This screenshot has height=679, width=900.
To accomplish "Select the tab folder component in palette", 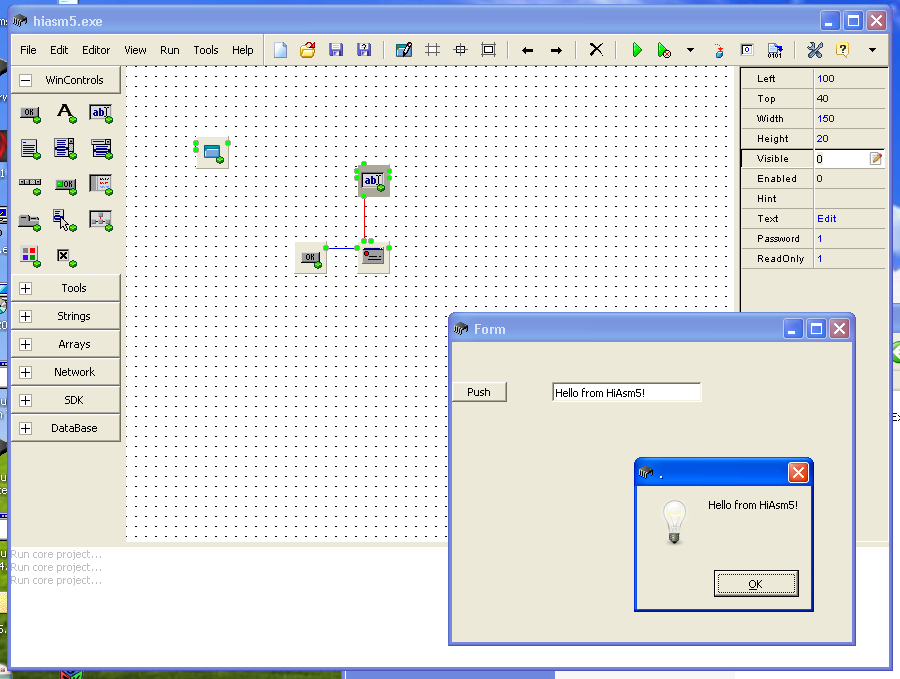I will (x=29, y=222).
